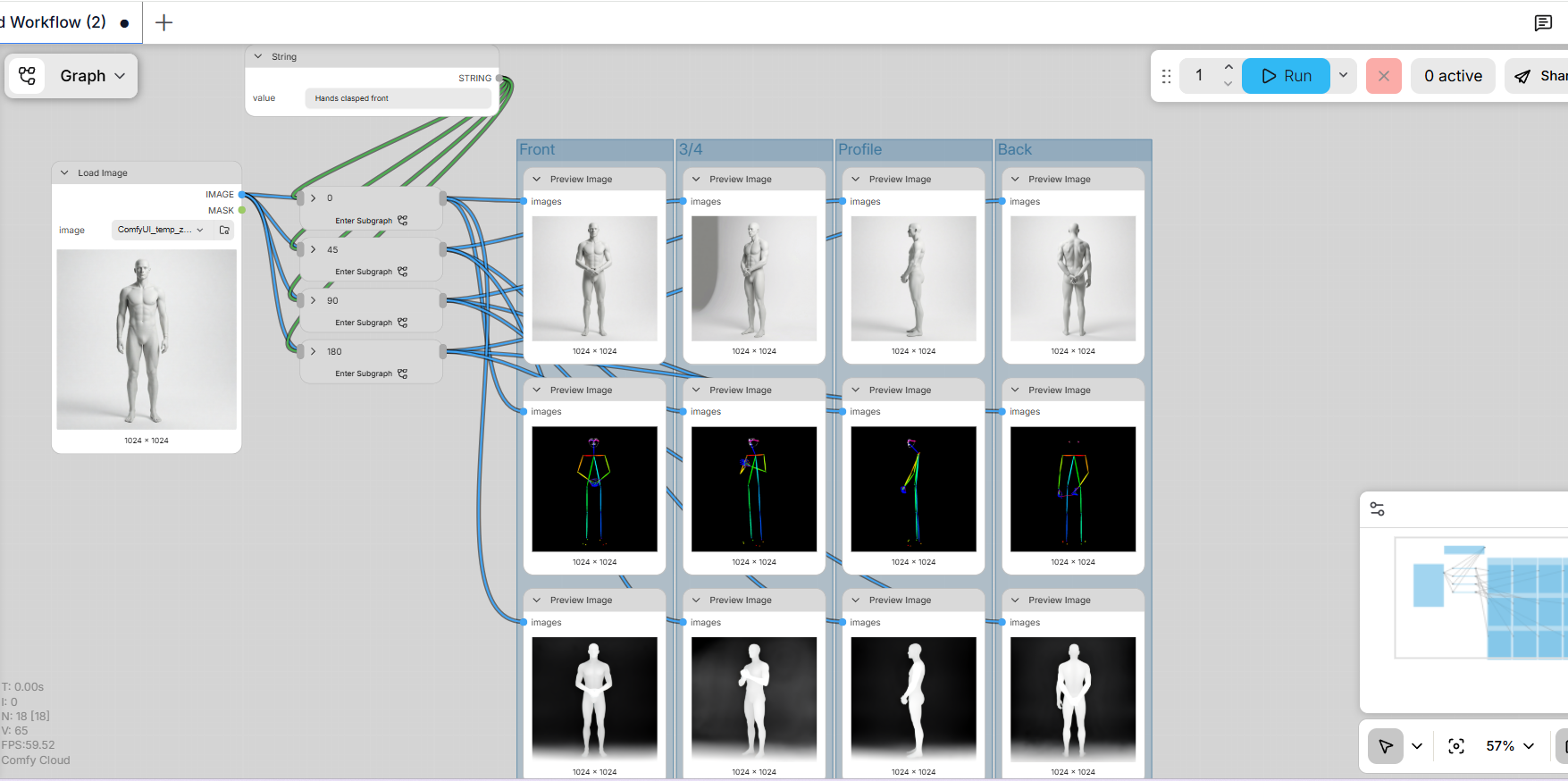1568x781 pixels.
Task: Click the Profile group's depth map preview
Action: coord(913,700)
